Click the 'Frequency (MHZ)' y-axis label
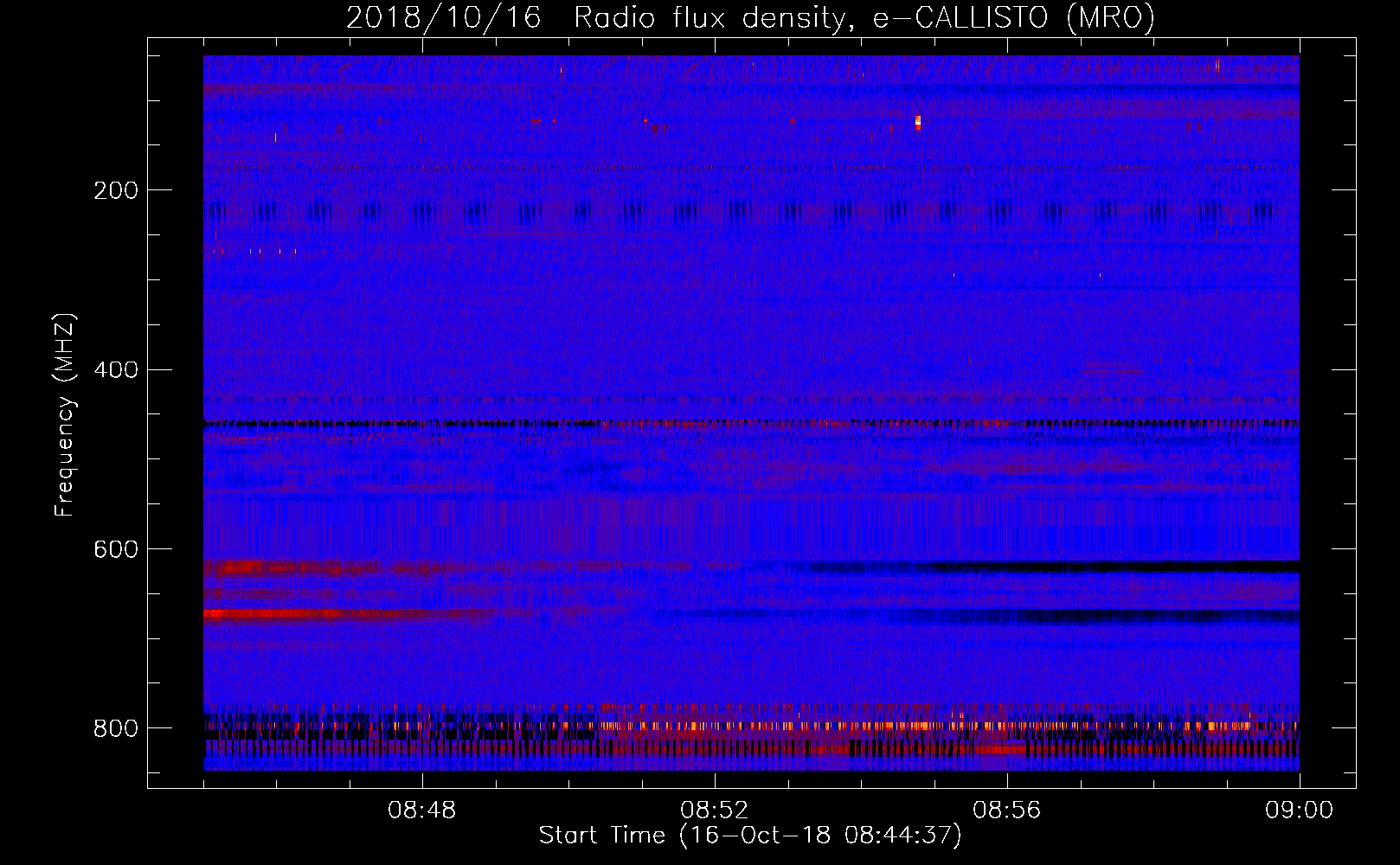This screenshot has height=865, width=1400. [x=64, y=415]
